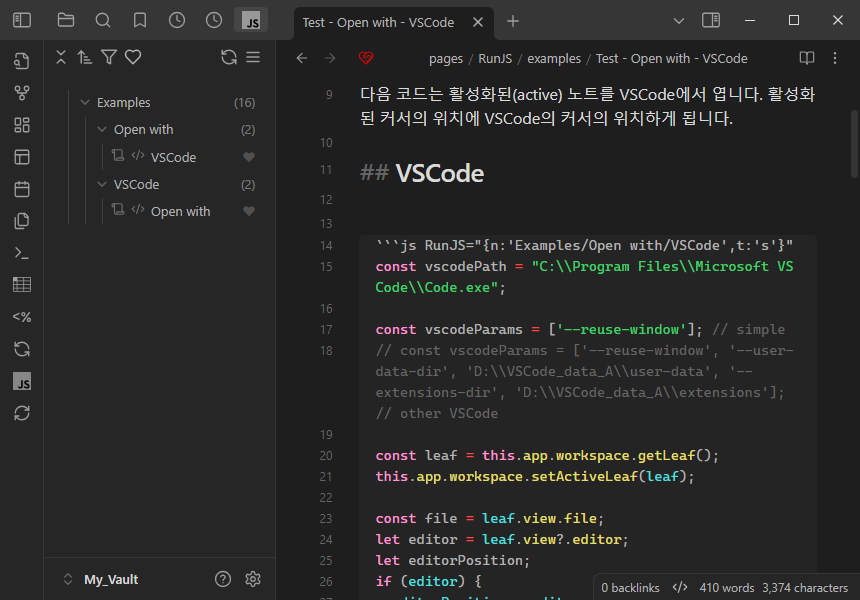Click the upper sync arrows ribbon icon
The image size is (860, 600).
coord(22,349)
